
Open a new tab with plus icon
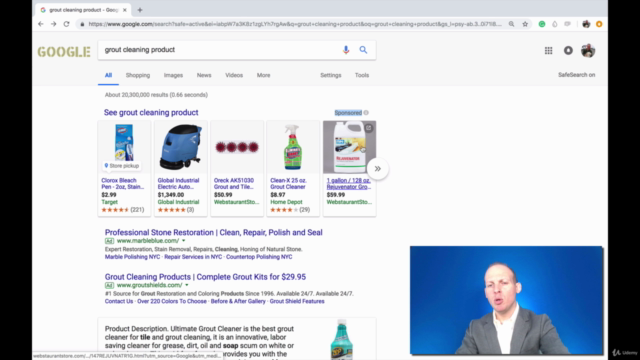(x=140, y=10)
